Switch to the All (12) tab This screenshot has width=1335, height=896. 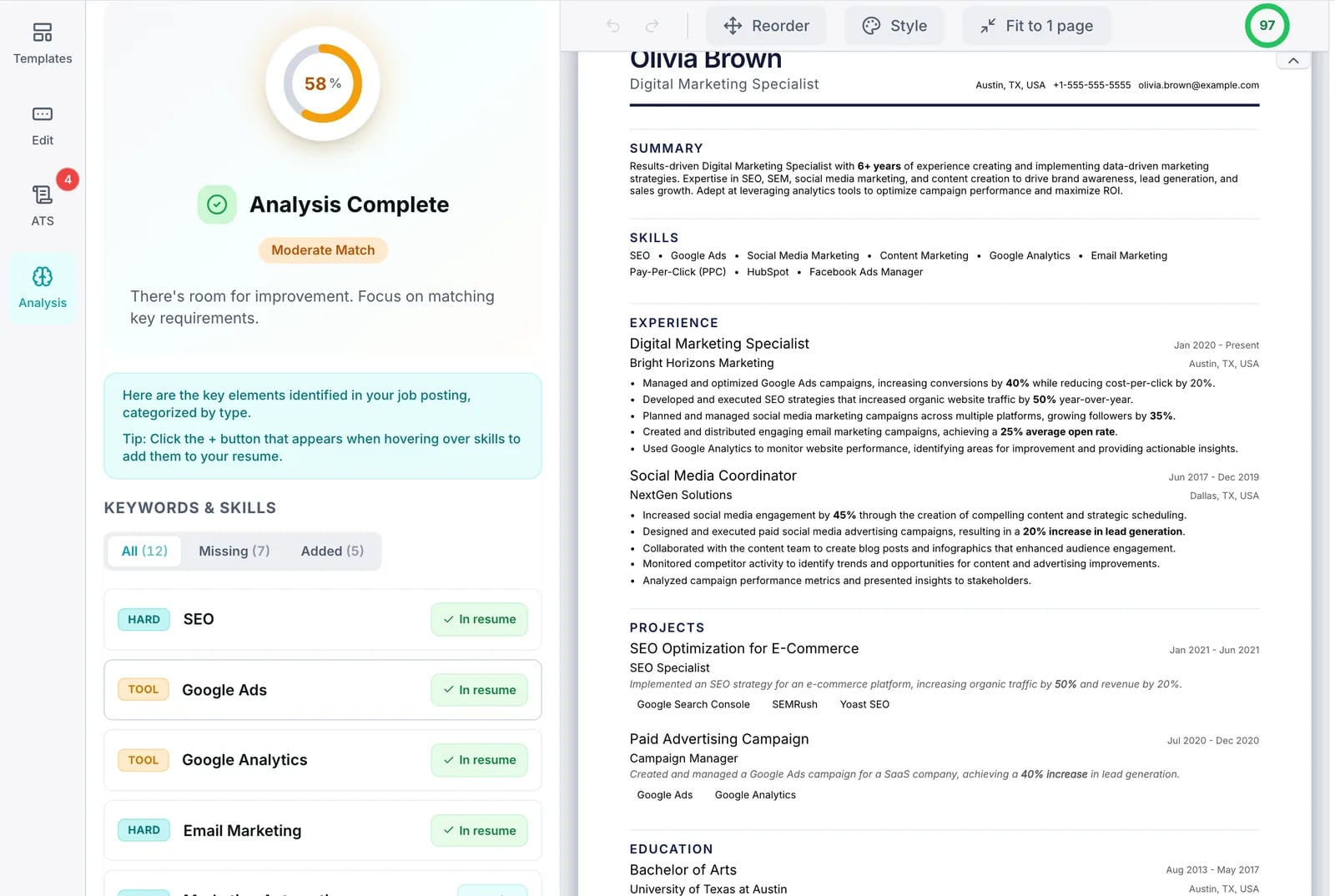pos(144,551)
